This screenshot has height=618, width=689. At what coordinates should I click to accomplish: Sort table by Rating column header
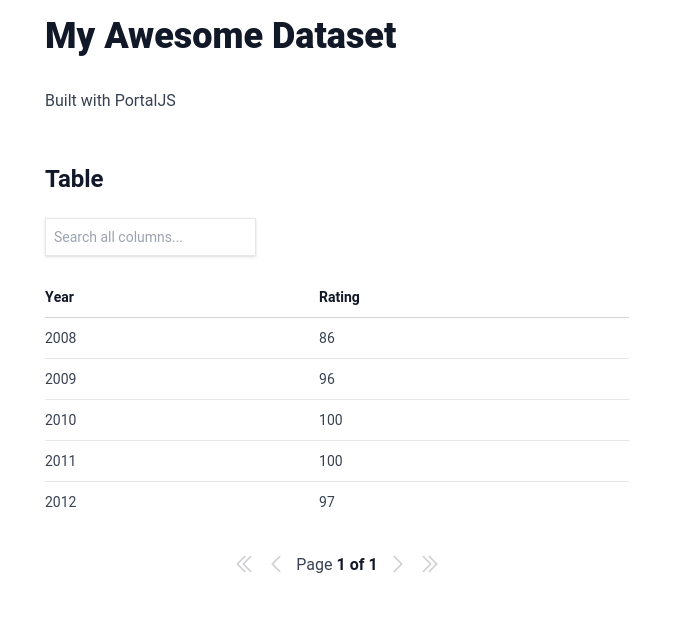(x=339, y=297)
